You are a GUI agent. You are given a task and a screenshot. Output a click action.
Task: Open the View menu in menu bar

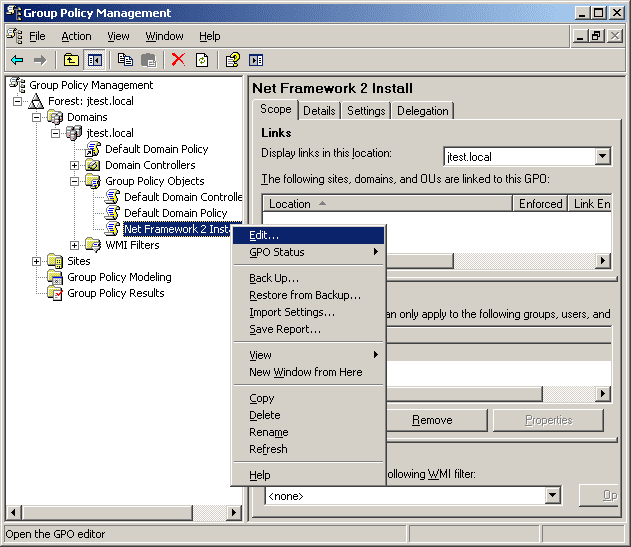click(x=118, y=36)
